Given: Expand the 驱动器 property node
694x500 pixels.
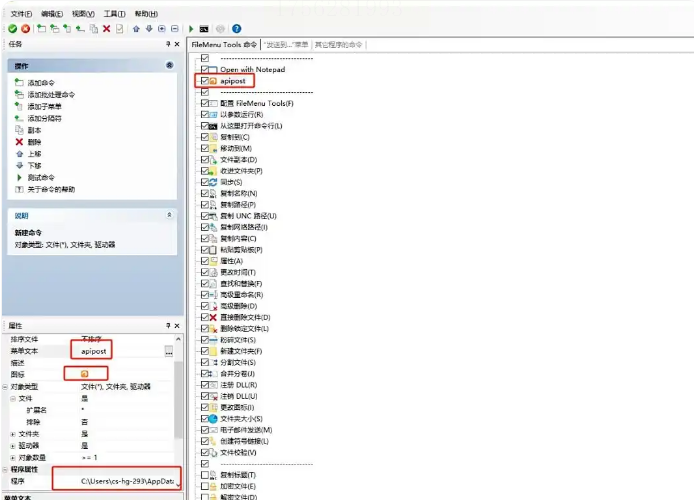Looking at the screenshot, I should pos(13,446).
